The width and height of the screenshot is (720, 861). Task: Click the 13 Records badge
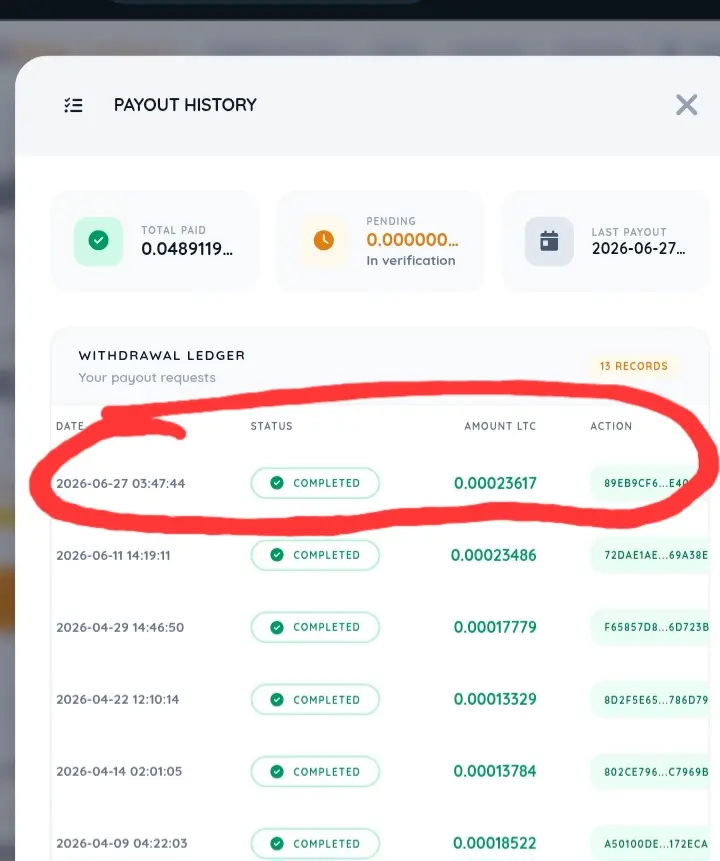tap(633, 366)
